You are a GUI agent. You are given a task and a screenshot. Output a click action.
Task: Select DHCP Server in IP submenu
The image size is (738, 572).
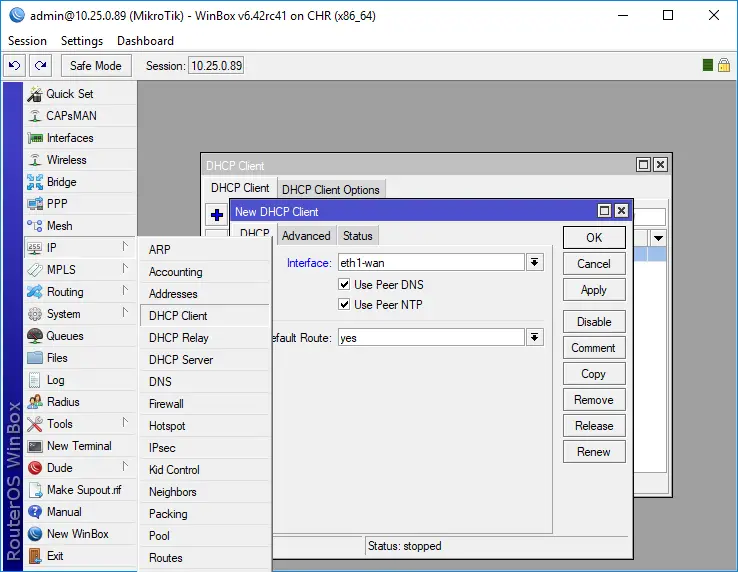(x=205, y=360)
